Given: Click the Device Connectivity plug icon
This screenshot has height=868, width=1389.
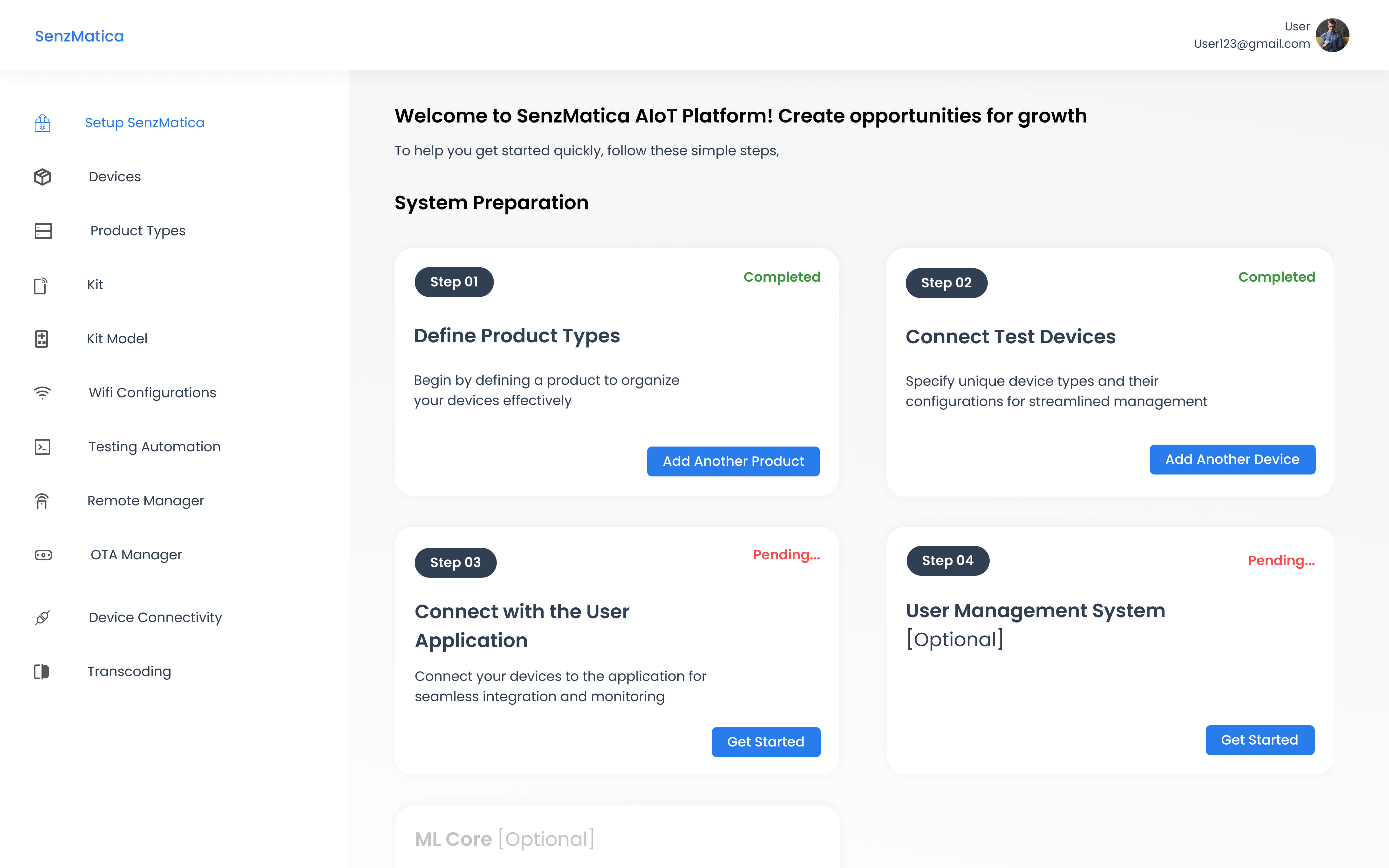Looking at the screenshot, I should [42, 618].
